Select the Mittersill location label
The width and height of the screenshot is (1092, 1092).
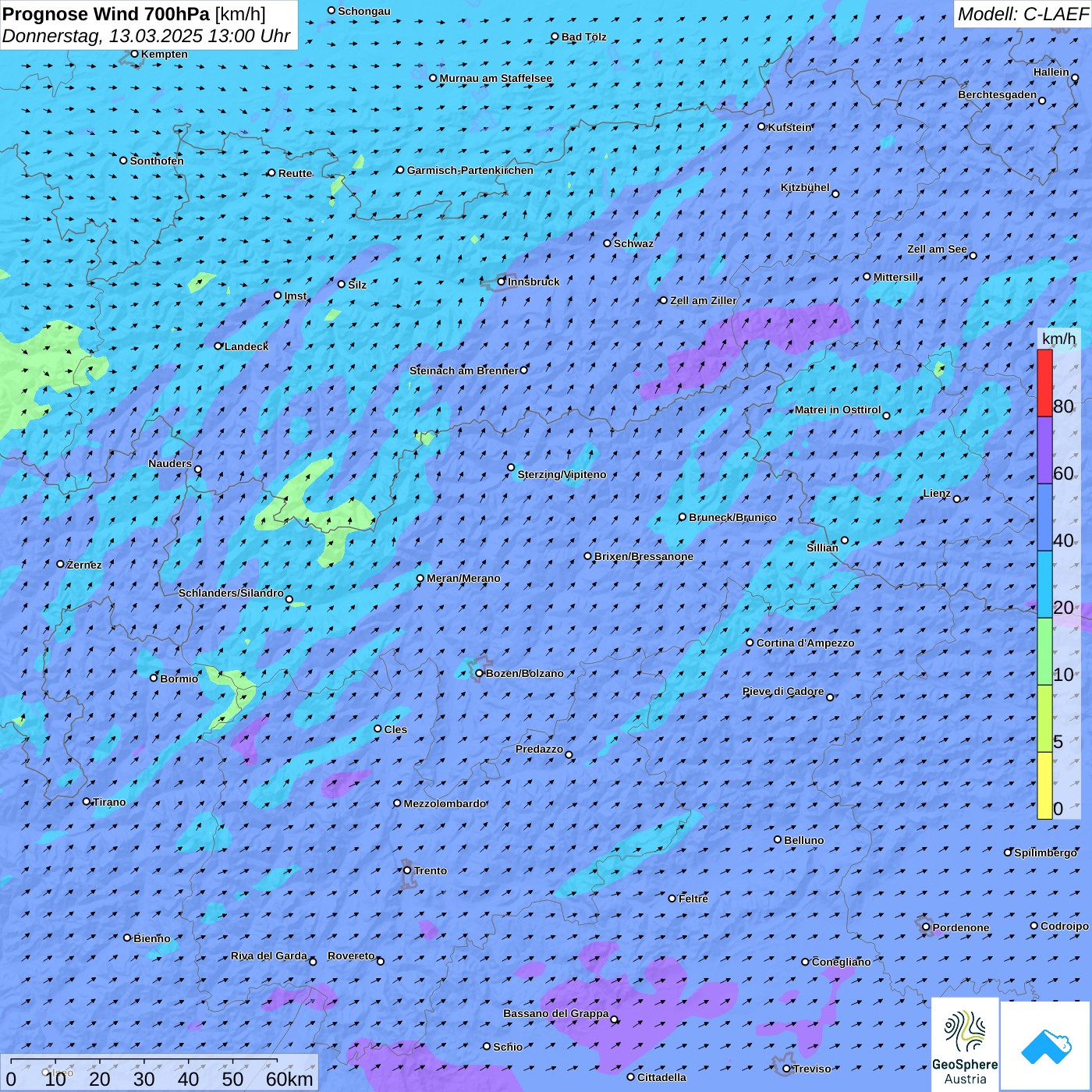pos(895,277)
